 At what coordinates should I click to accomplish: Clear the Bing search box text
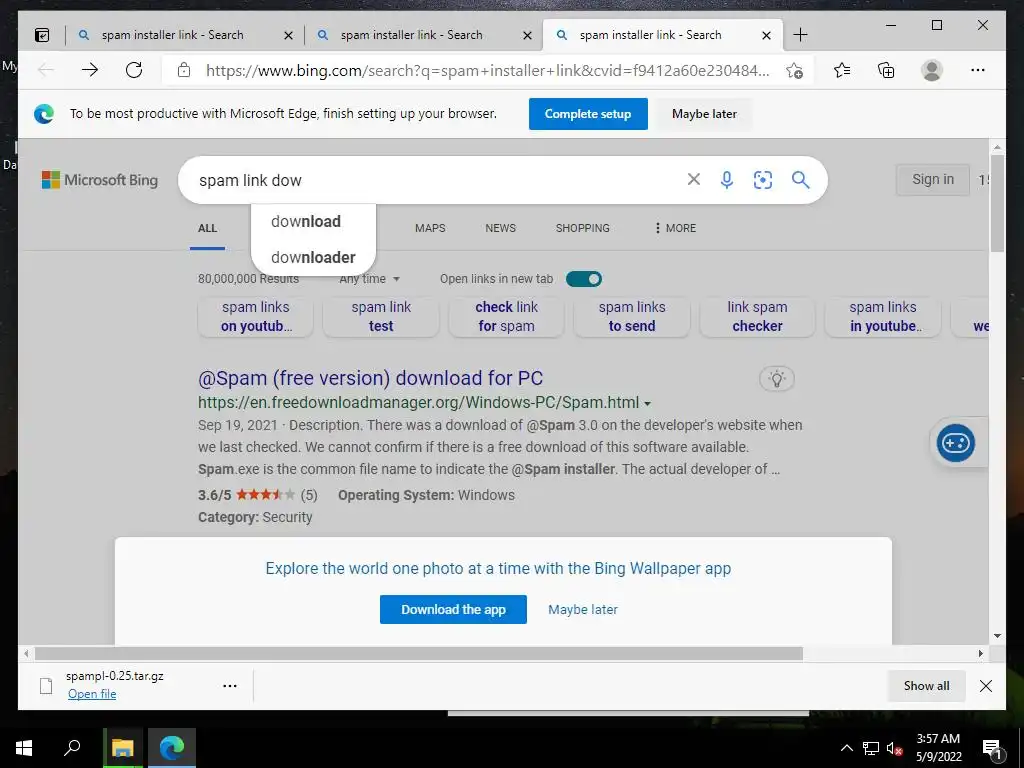(694, 180)
